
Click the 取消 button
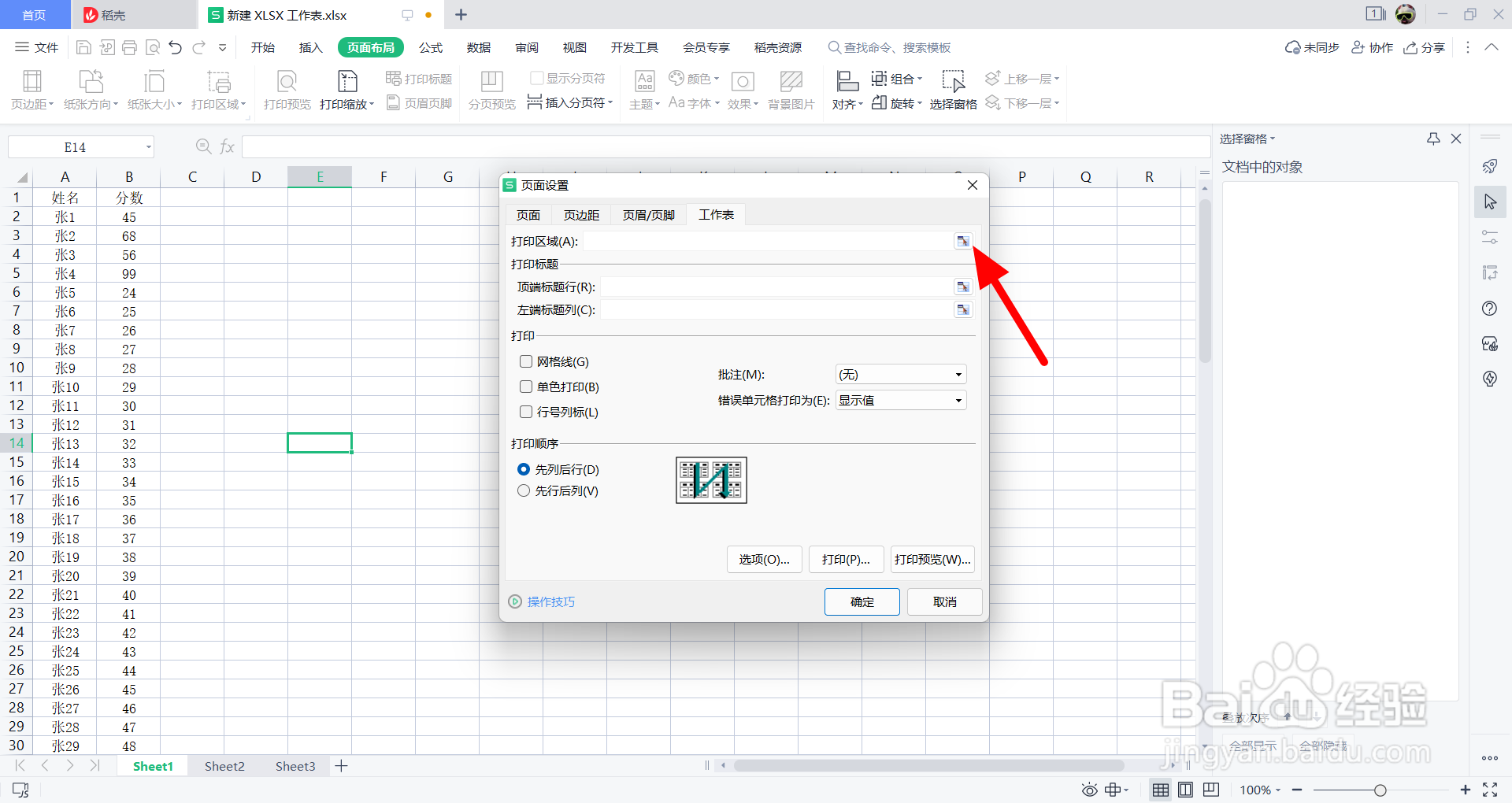(x=945, y=602)
